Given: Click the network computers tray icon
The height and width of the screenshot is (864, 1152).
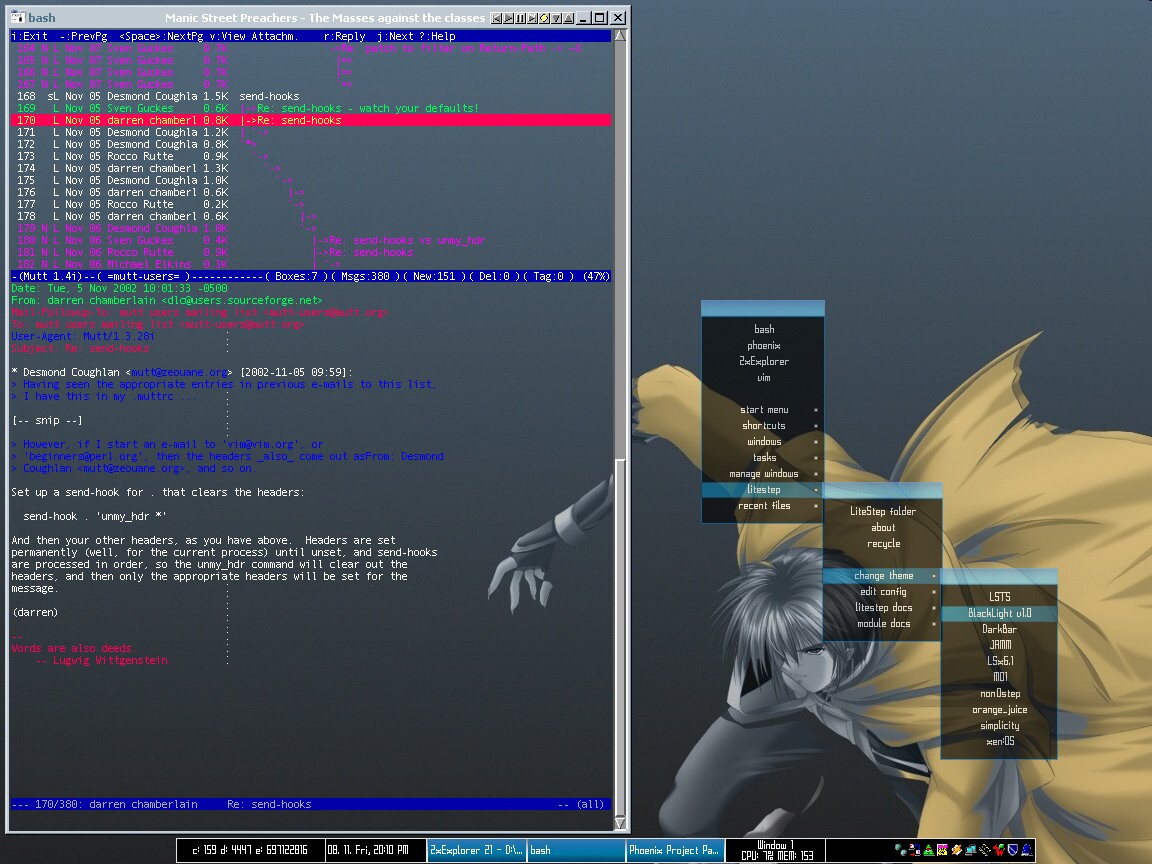Looking at the screenshot, I should point(970,850).
